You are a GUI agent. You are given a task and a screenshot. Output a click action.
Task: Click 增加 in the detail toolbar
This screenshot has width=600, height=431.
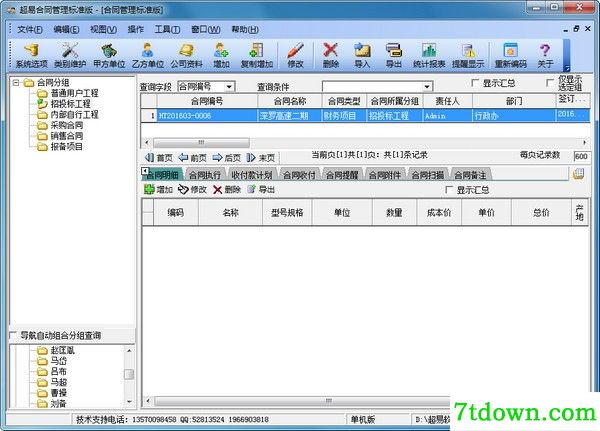point(158,189)
